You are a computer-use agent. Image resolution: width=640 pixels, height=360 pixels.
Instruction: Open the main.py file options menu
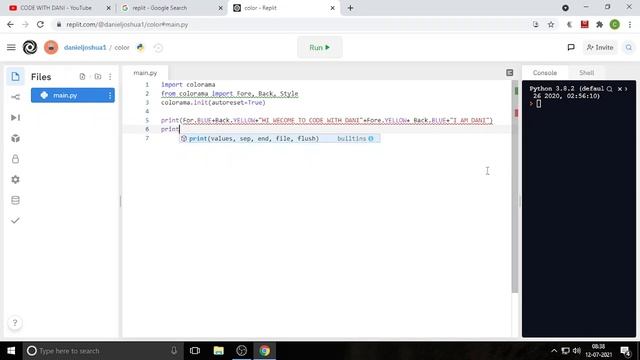110,96
